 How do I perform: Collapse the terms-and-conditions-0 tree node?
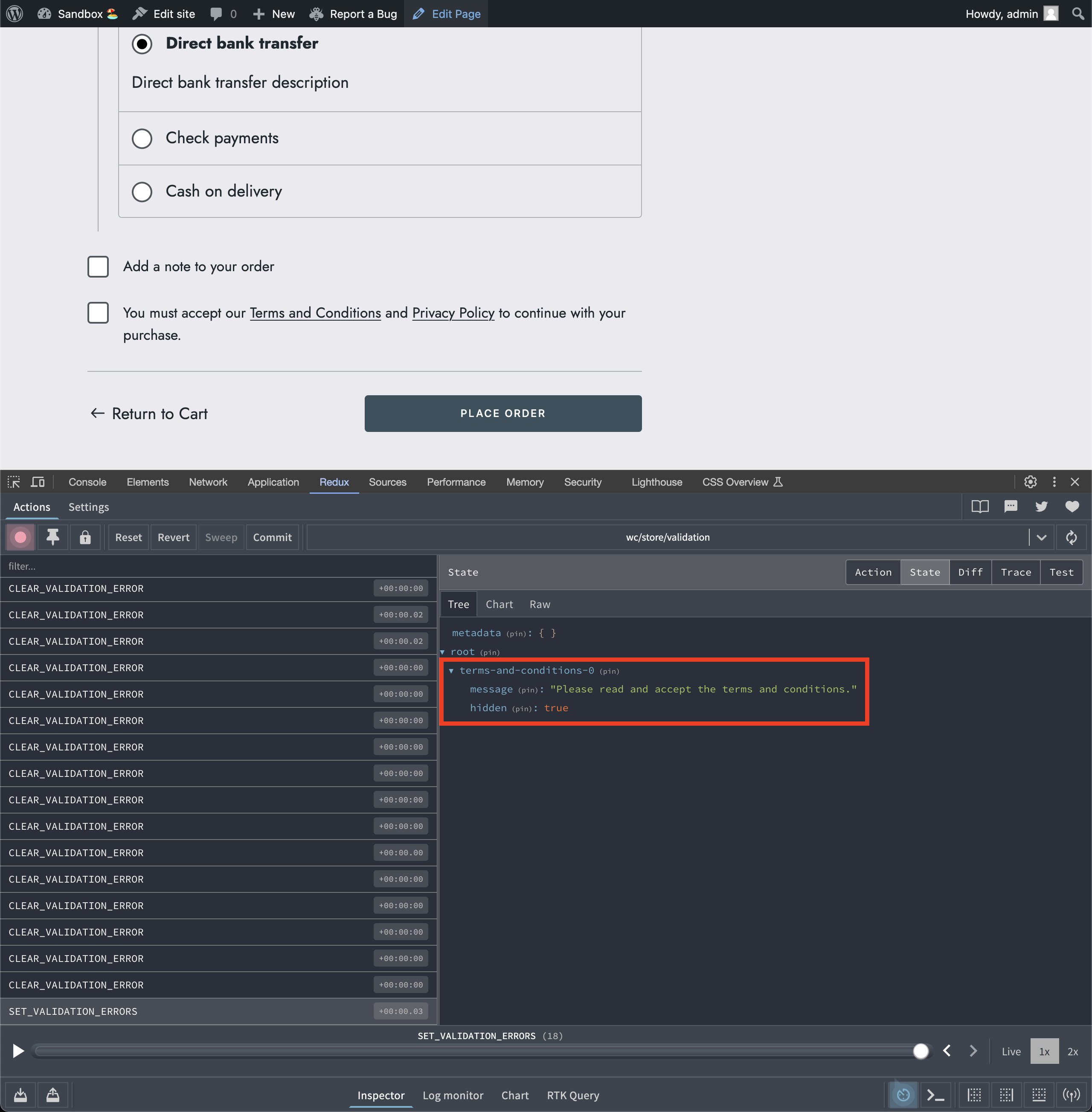click(451, 671)
